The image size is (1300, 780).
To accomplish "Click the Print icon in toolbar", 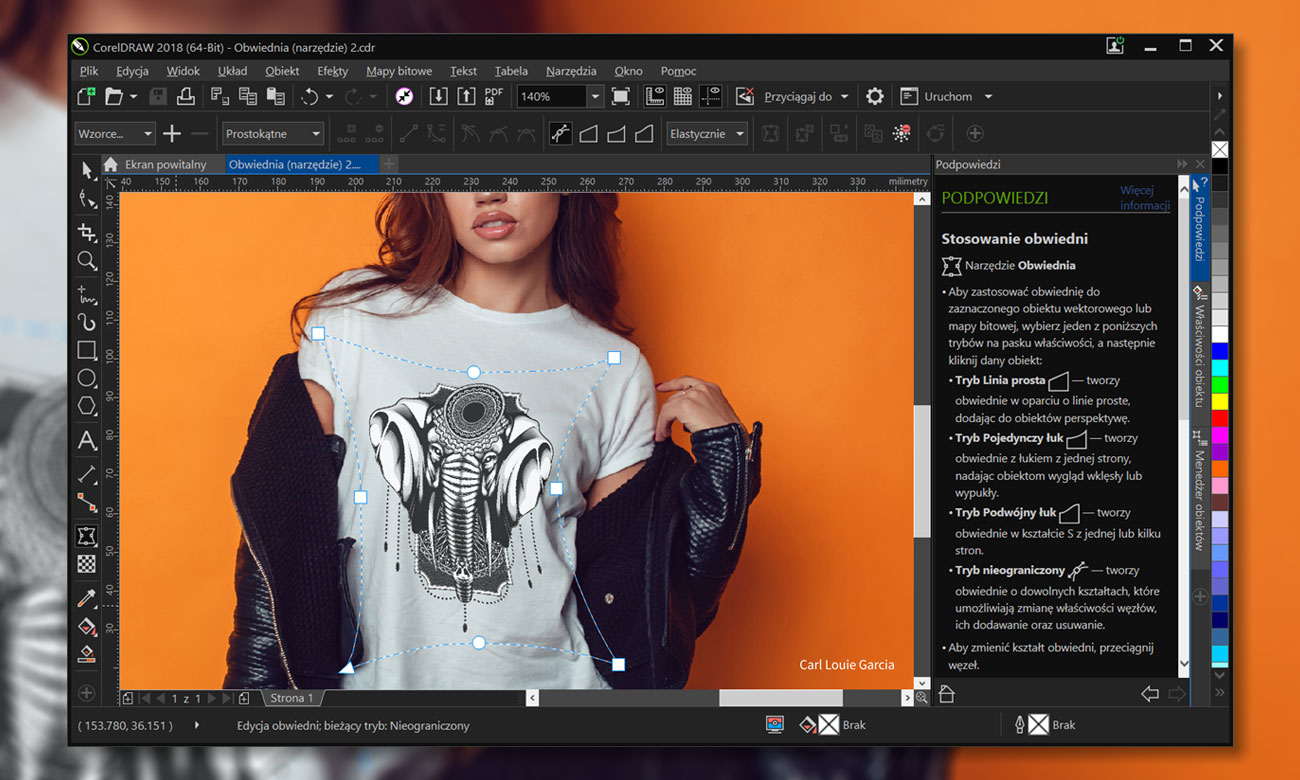I will (186, 96).
